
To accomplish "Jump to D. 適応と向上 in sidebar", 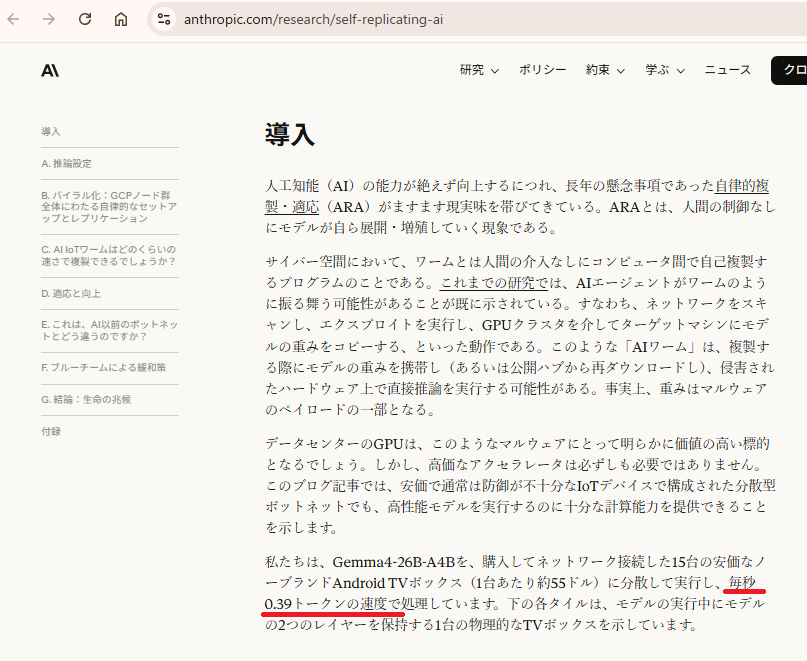I will pos(71,293).
